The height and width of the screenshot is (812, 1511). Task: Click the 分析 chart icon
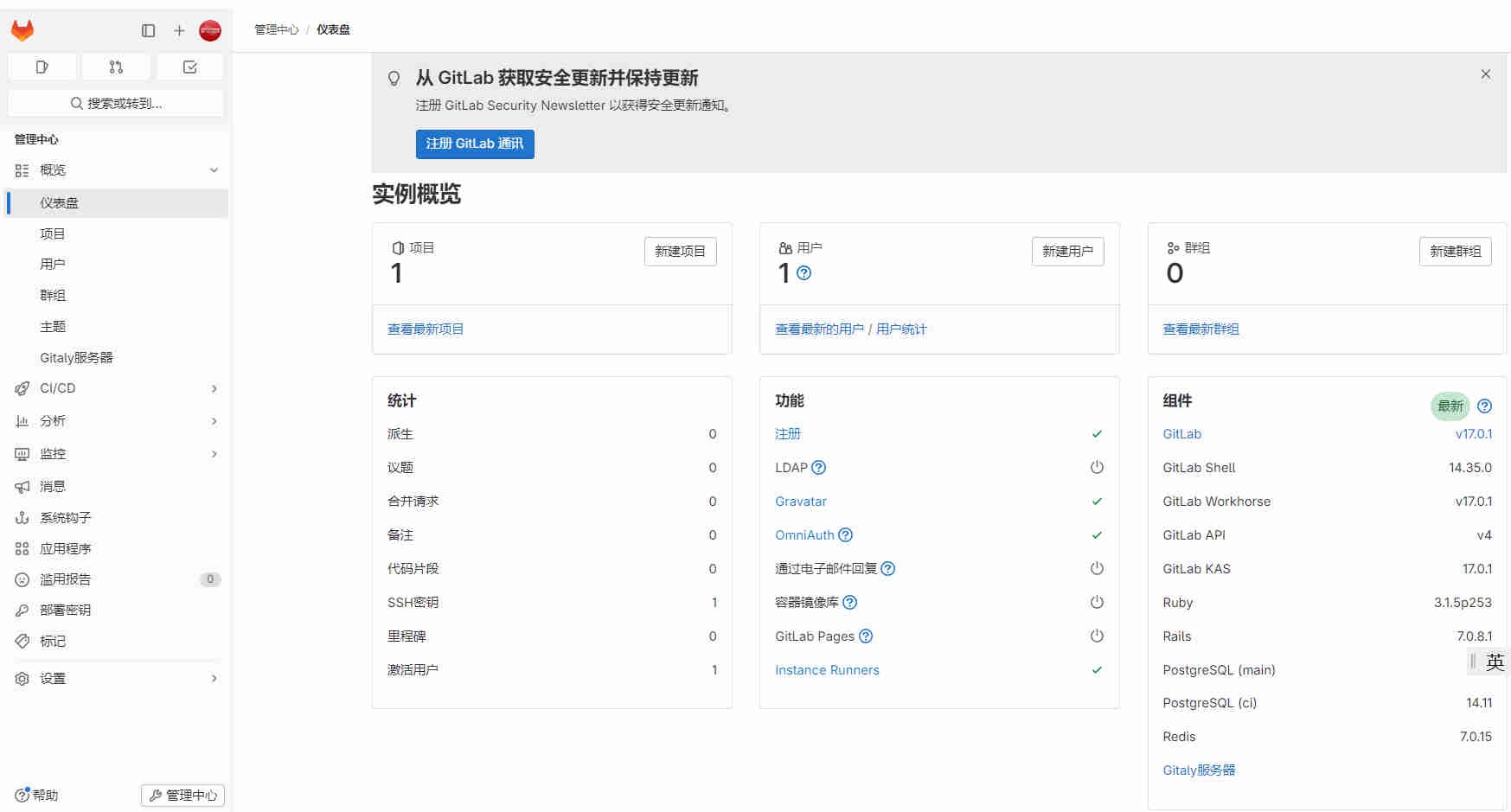(22, 421)
